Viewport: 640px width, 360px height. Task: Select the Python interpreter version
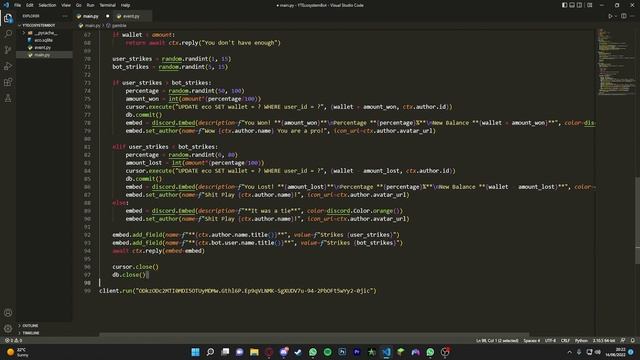tap(604, 340)
